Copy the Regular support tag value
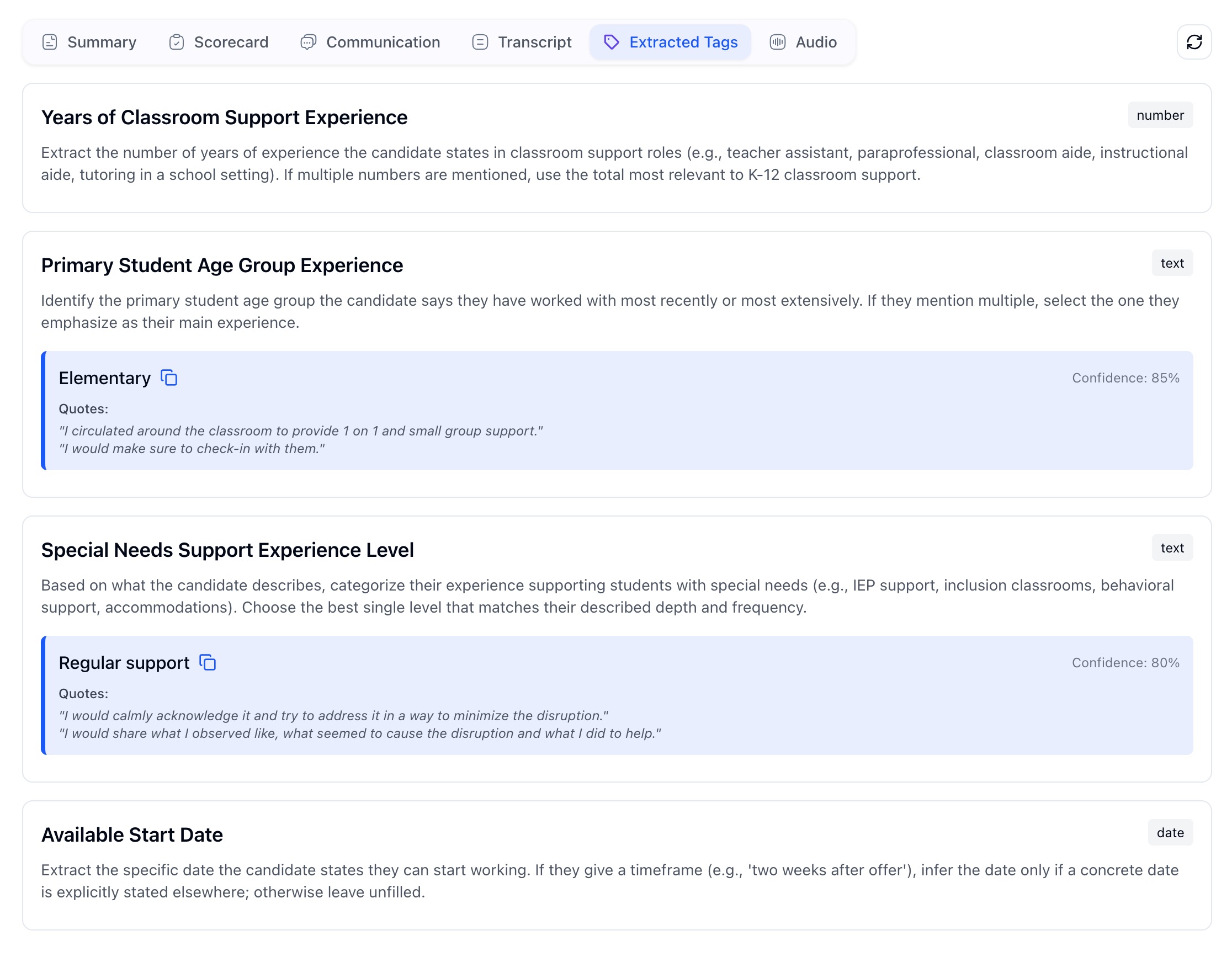This screenshot has width=1232, height=957. click(x=208, y=663)
